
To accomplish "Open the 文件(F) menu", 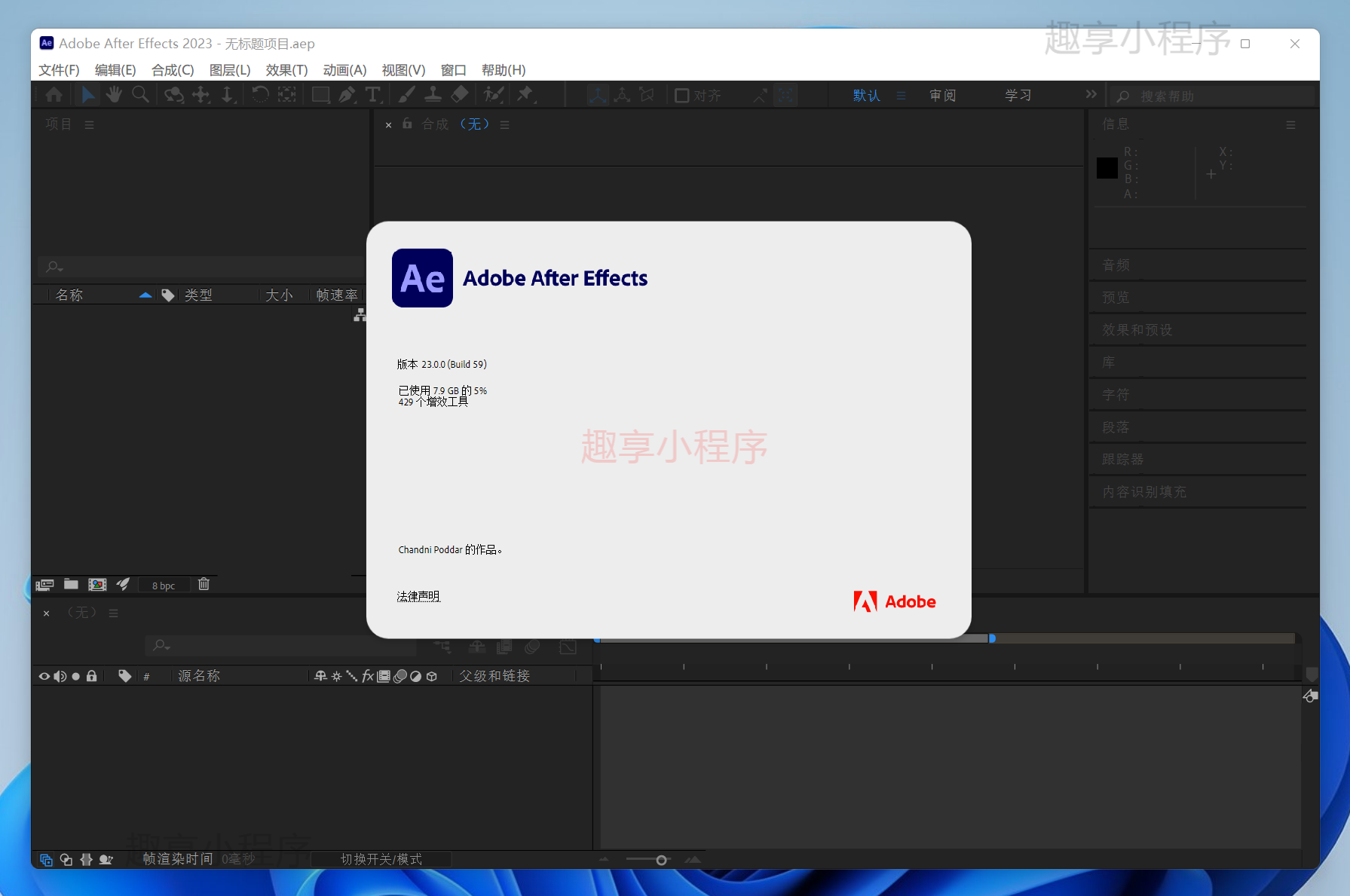I will point(59,70).
